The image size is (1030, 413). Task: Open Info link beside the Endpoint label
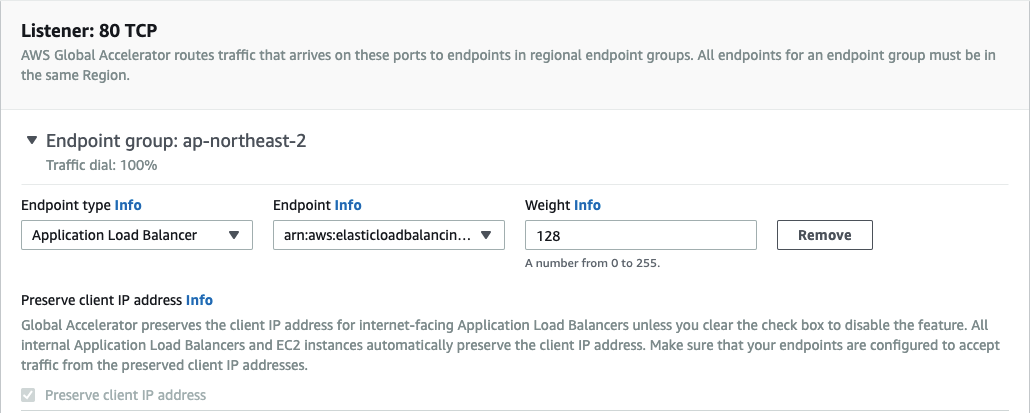(x=348, y=205)
